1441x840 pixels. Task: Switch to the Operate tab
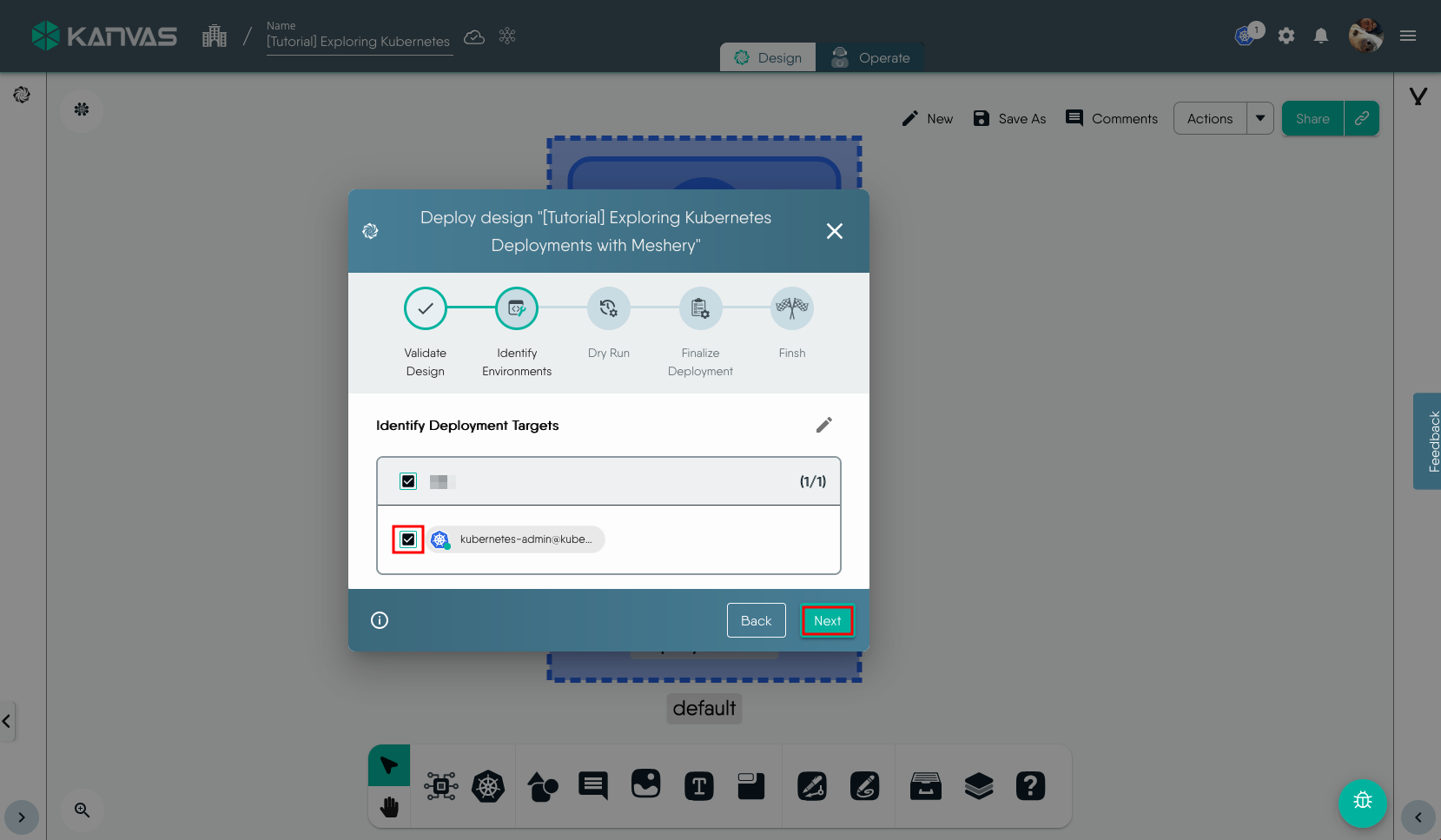click(870, 57)
